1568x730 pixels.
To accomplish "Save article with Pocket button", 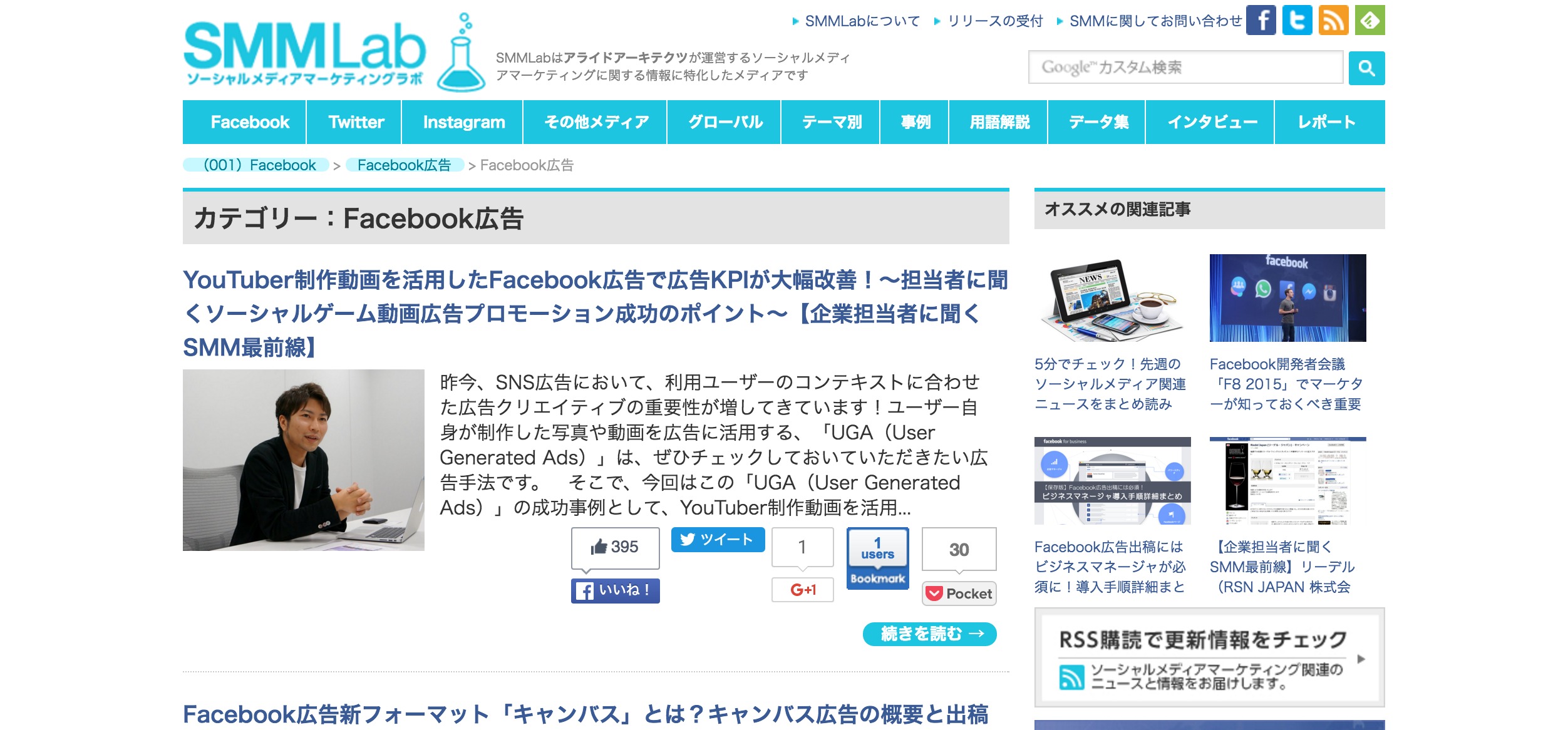I will (959, 594).
